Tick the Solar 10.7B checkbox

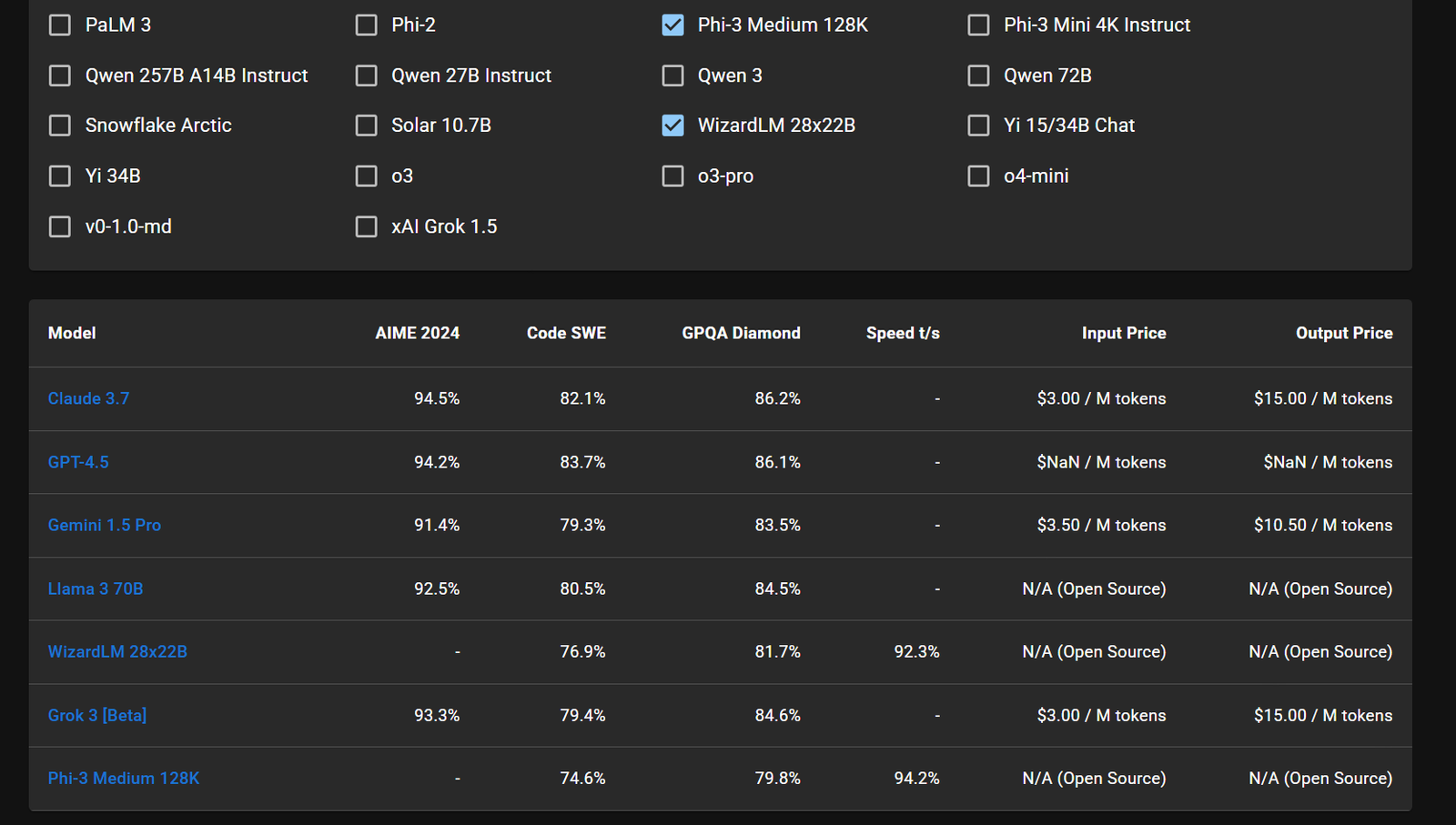pyautogui.click(x=366, y=126)
